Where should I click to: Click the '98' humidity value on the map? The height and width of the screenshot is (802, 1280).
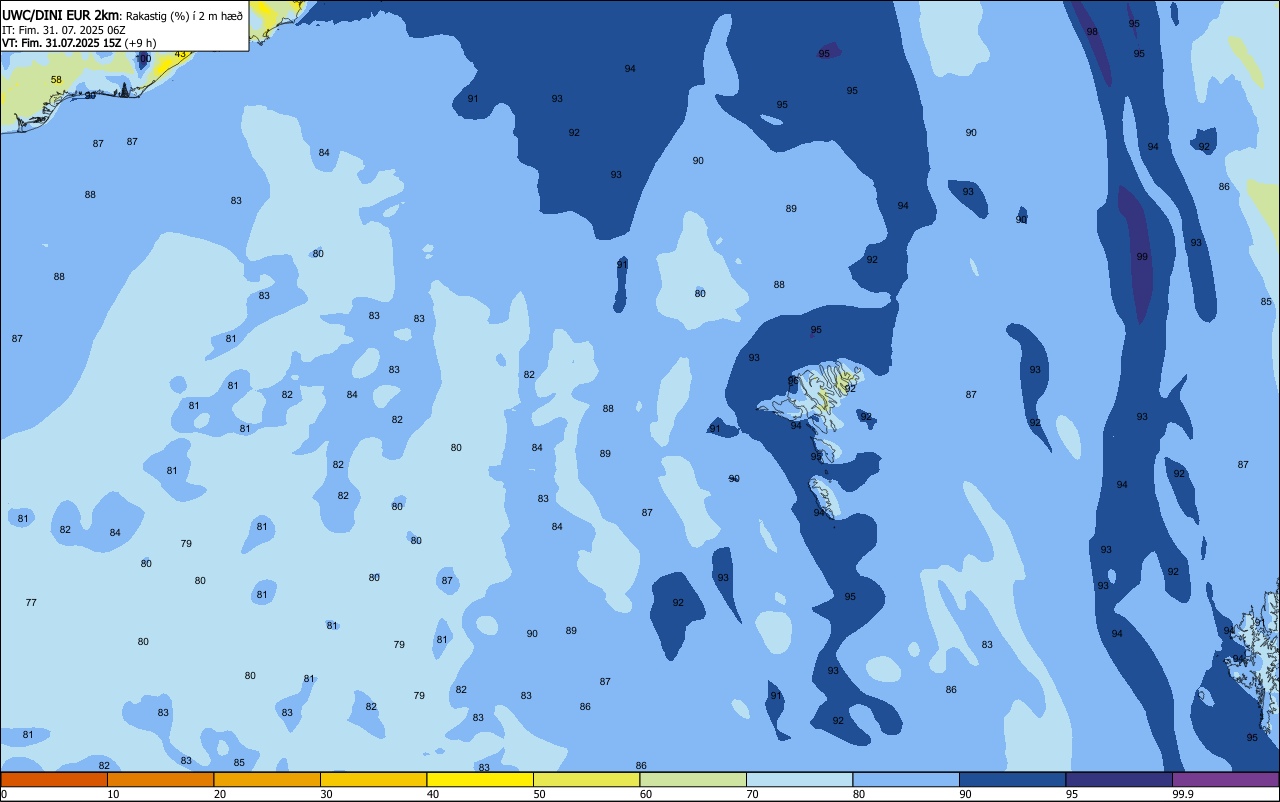[1092, 32]
